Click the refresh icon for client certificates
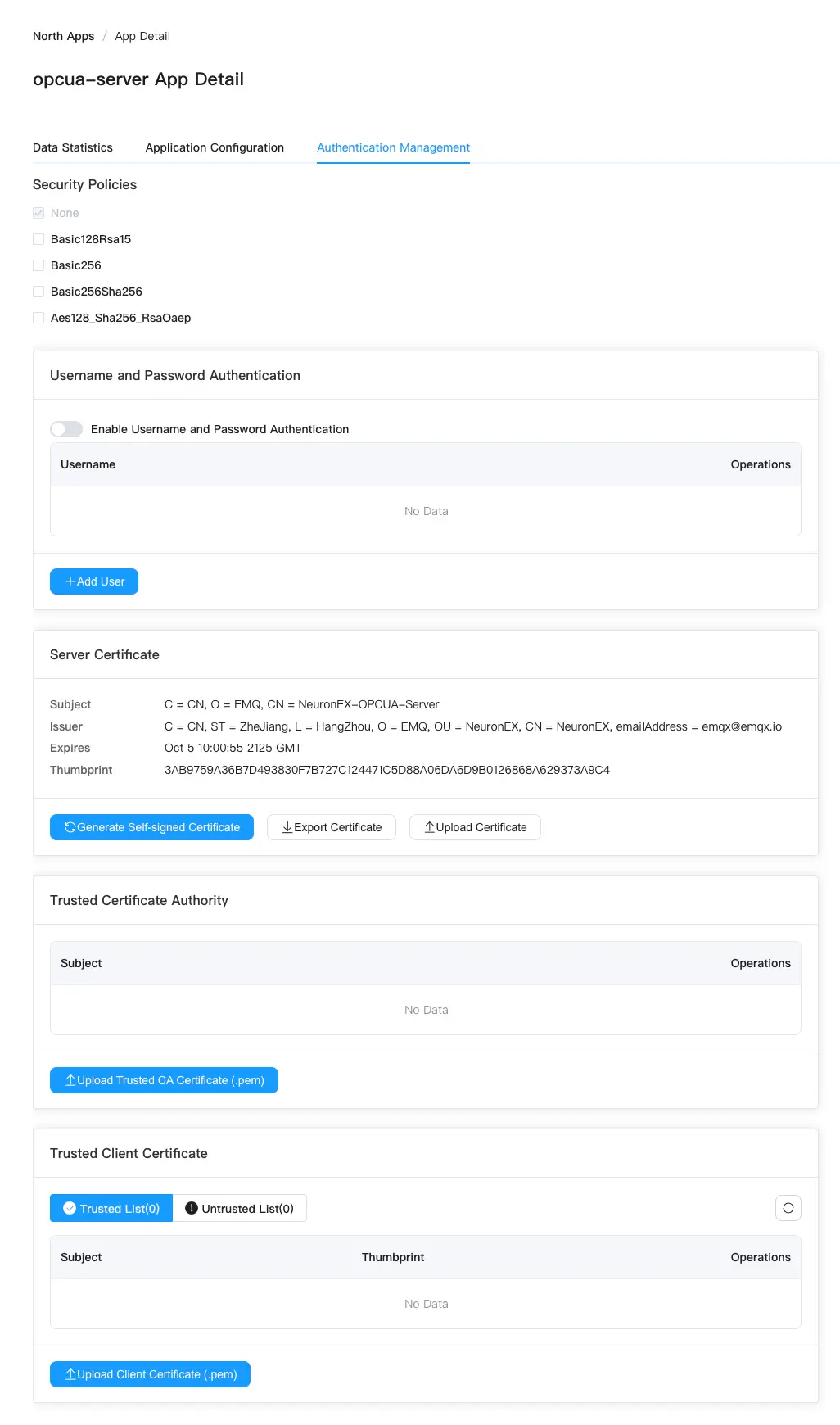The width and height of the screenshot is (840, 1425). 788,1208
